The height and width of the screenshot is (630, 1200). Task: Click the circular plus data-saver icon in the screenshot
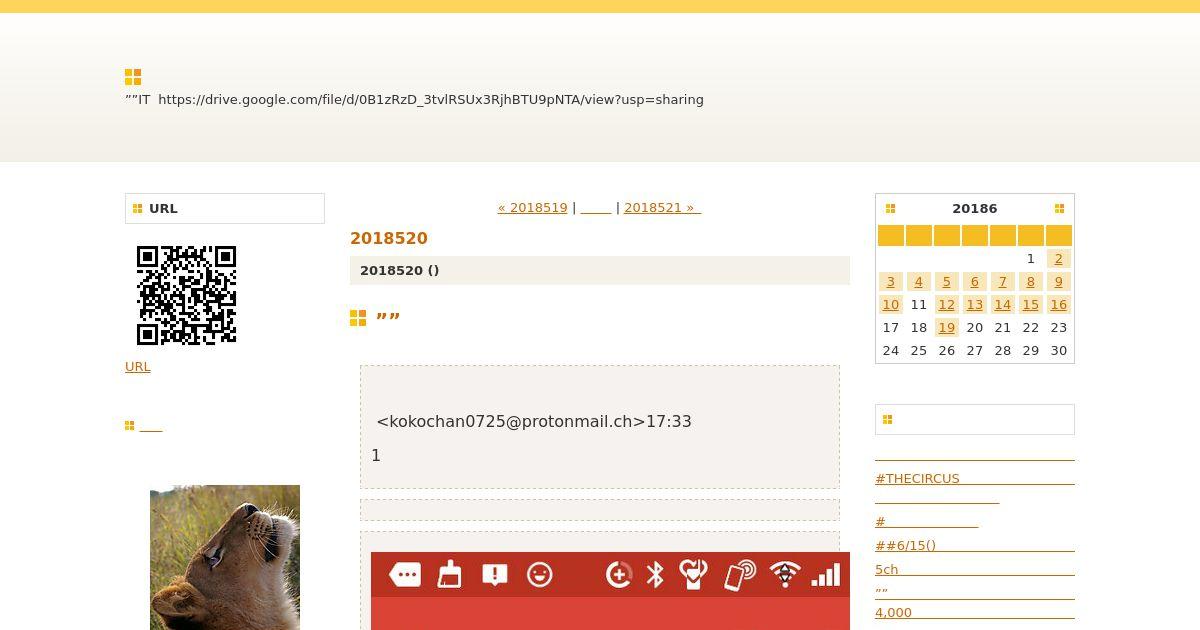point(619,575)
